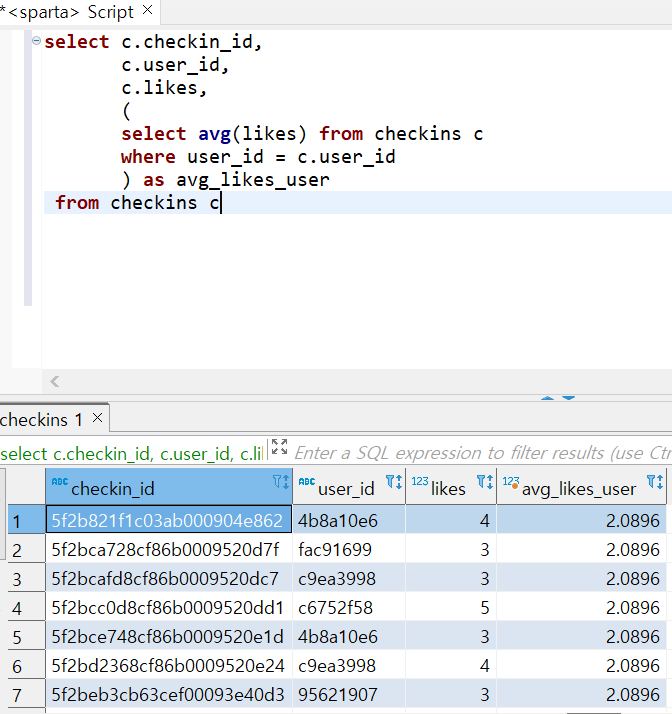This screenshot has width=672, height=714.
Task: Select user_id 4b8a10e6 in row 1
Action: click(x=349, y=520)
